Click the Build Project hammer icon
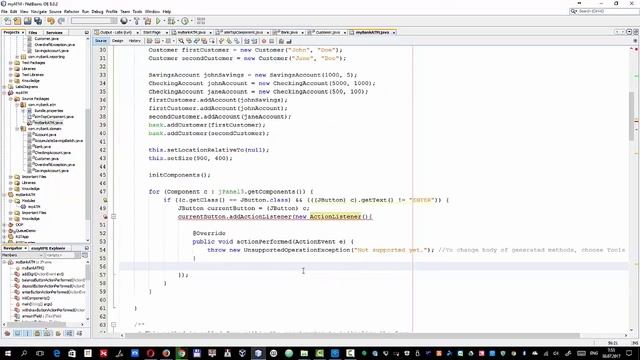640x360 pixels. point(136,21)
